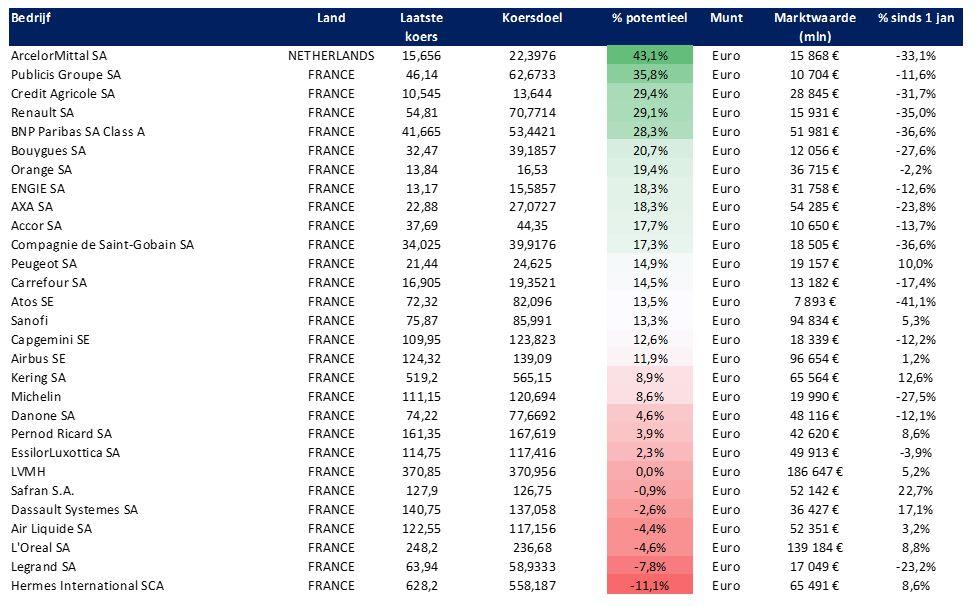Click the green 43,1% potential cell

(x=650, y=56)
